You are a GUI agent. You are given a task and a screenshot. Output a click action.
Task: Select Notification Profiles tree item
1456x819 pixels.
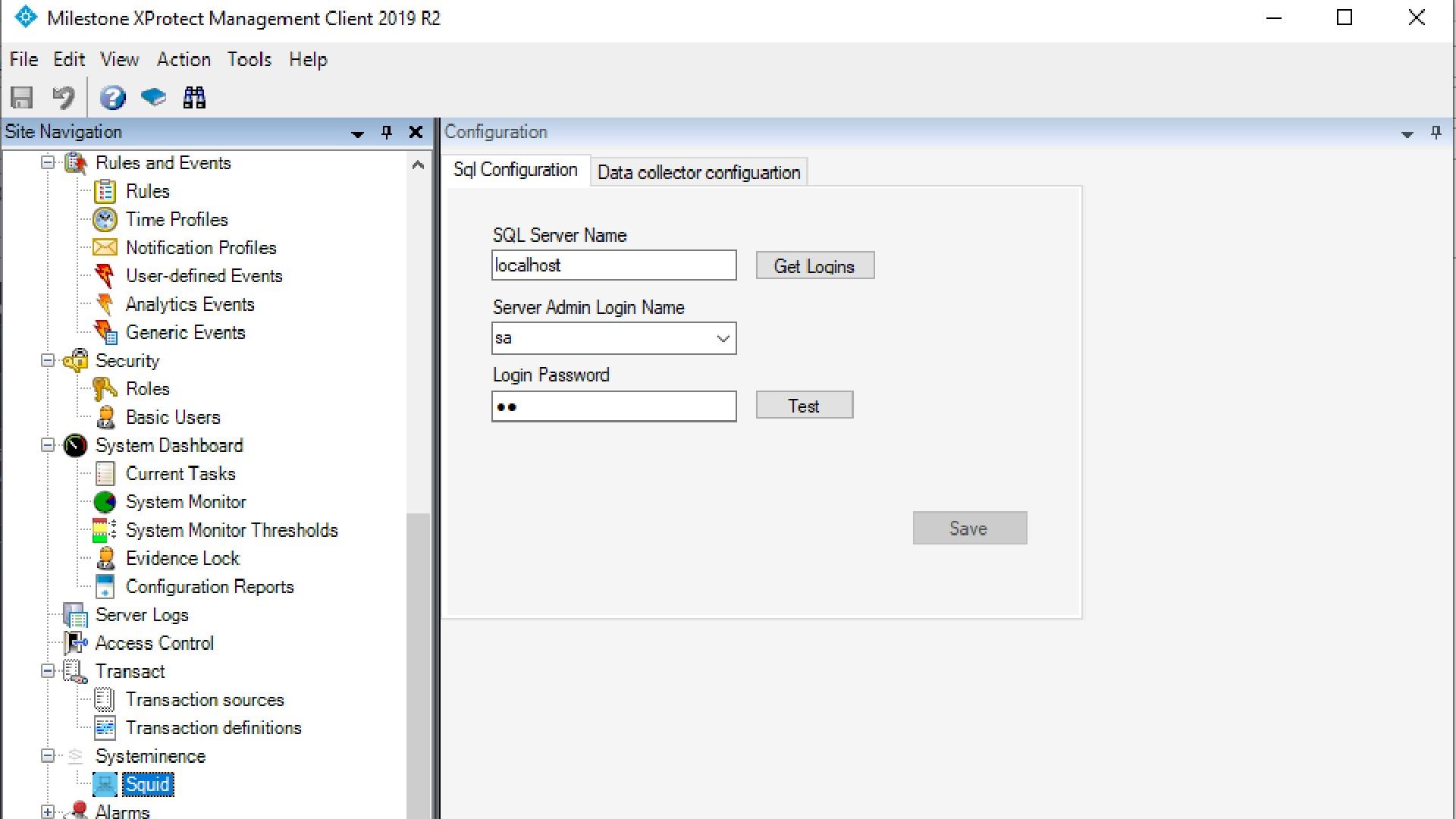tap(201, 248)
